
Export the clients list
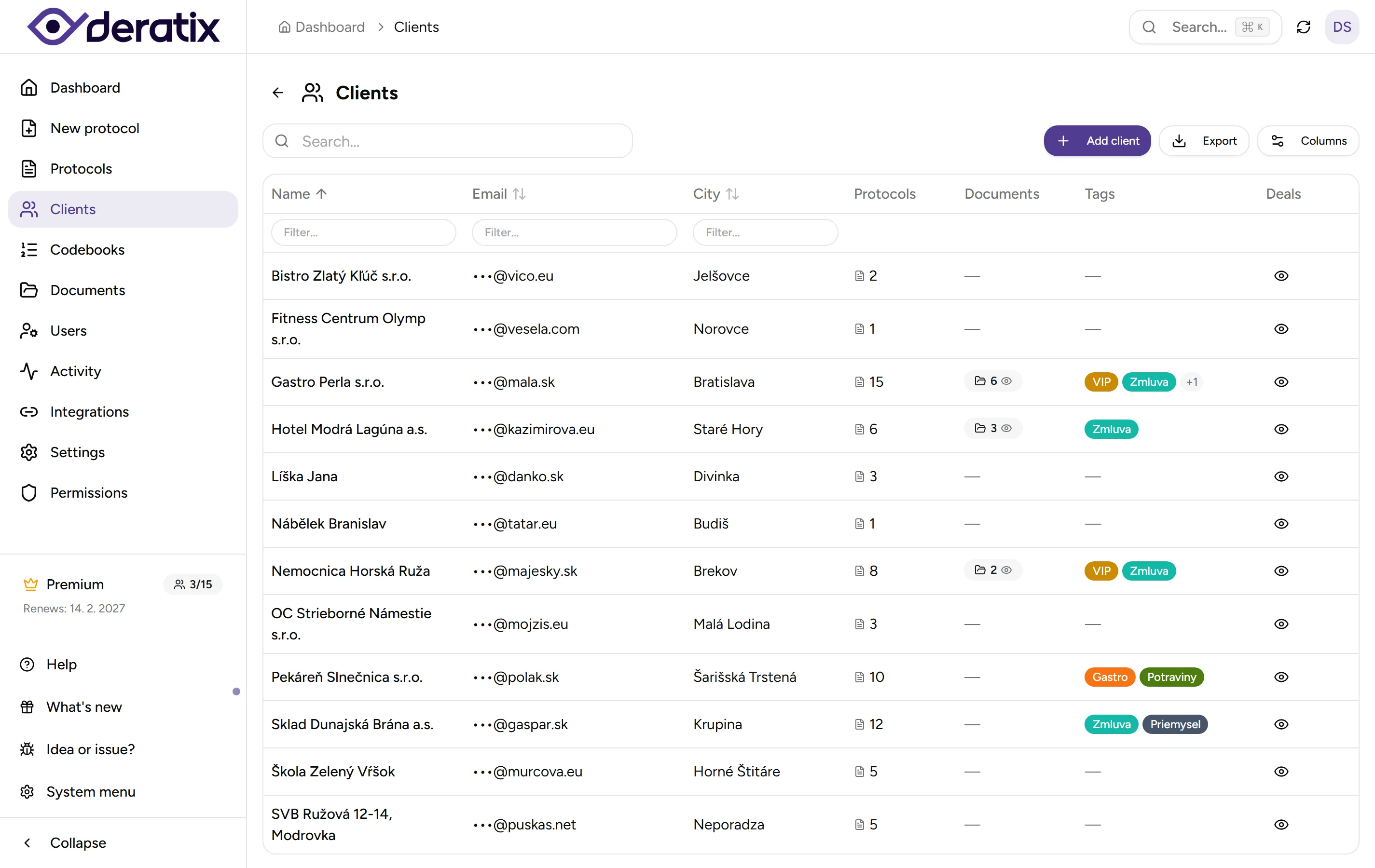[1204, 141]
